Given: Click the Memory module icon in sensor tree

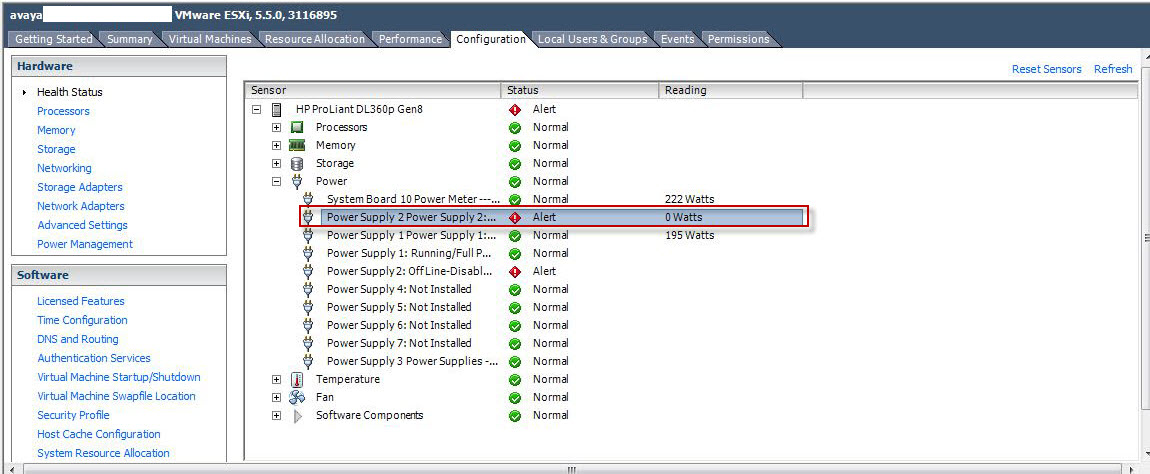Looking at the screenshot, I should (297, 145).
